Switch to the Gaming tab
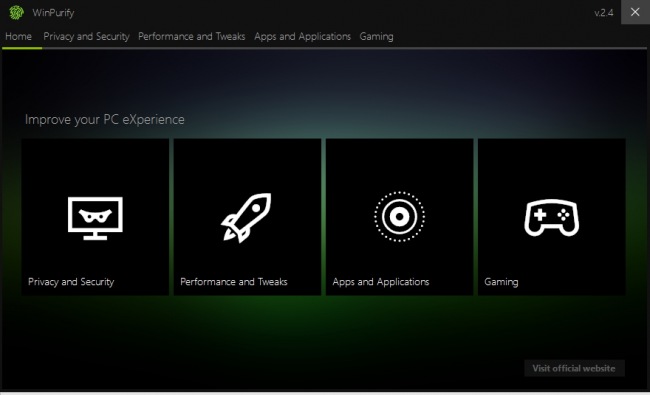The width and height of the screenshot is (650, 395). point(376,36)
